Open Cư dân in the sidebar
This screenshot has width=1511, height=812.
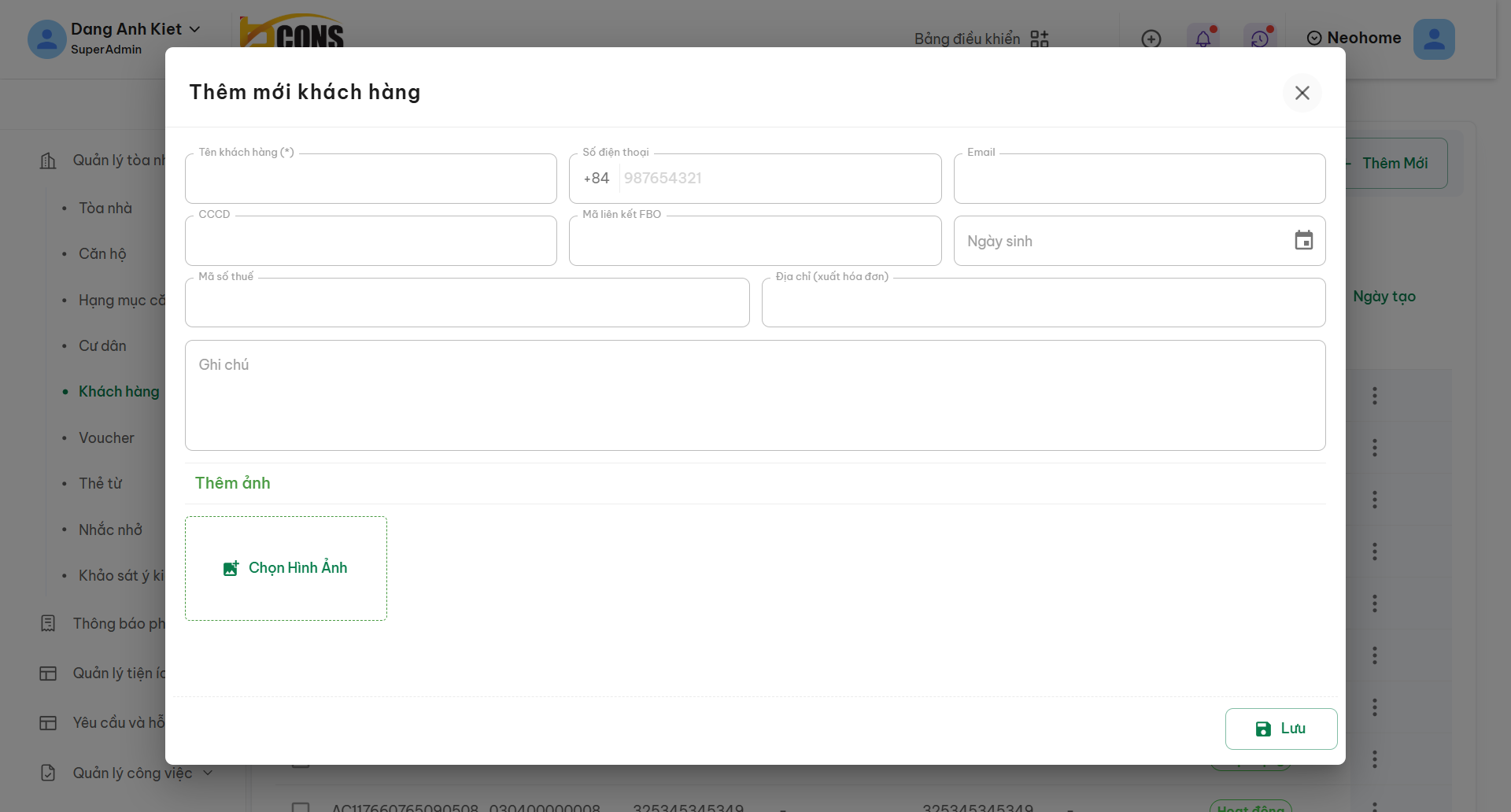pyautogui.click(x=102, y=345)
